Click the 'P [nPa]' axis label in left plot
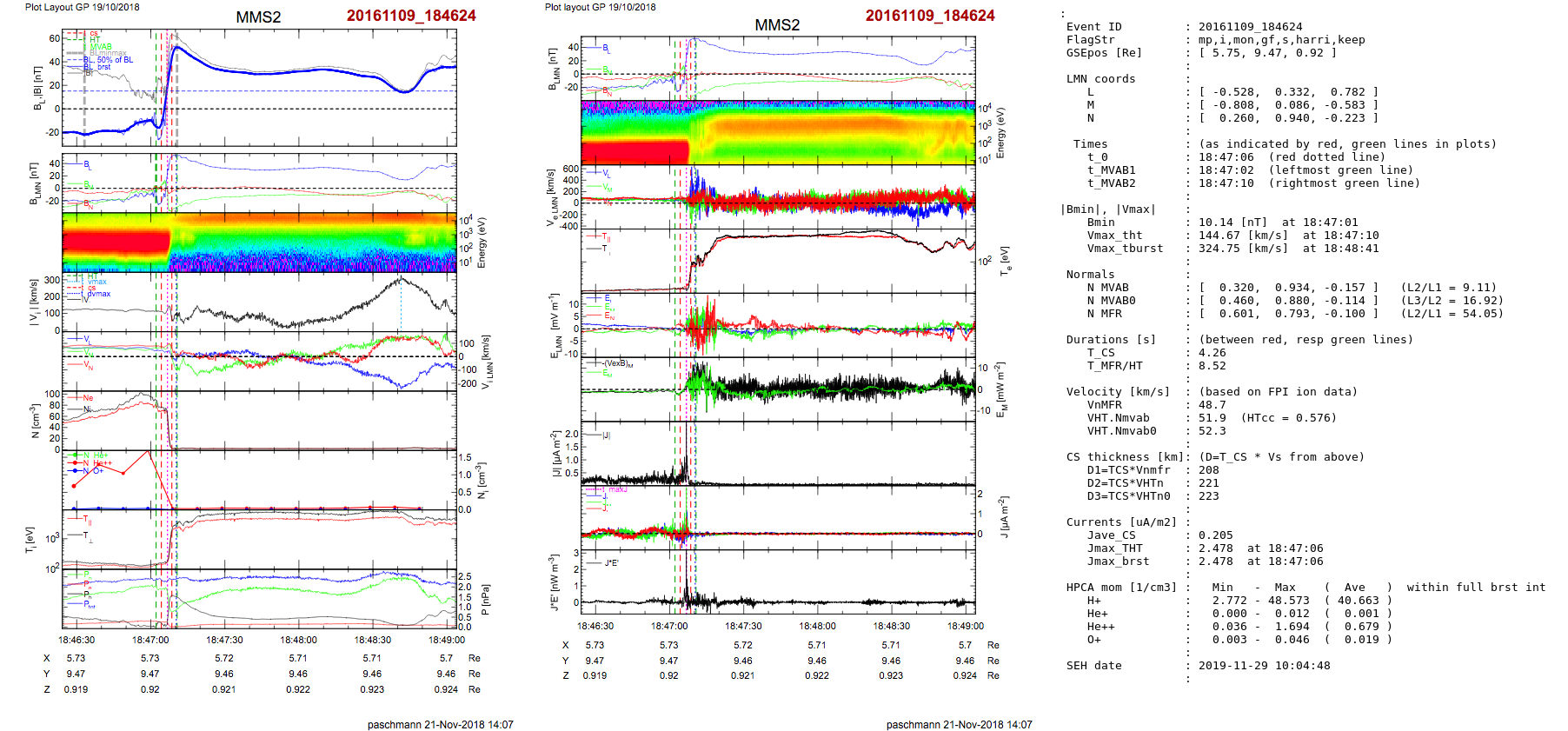Viewport: 1568px width, 731px height. coord(485,600)
